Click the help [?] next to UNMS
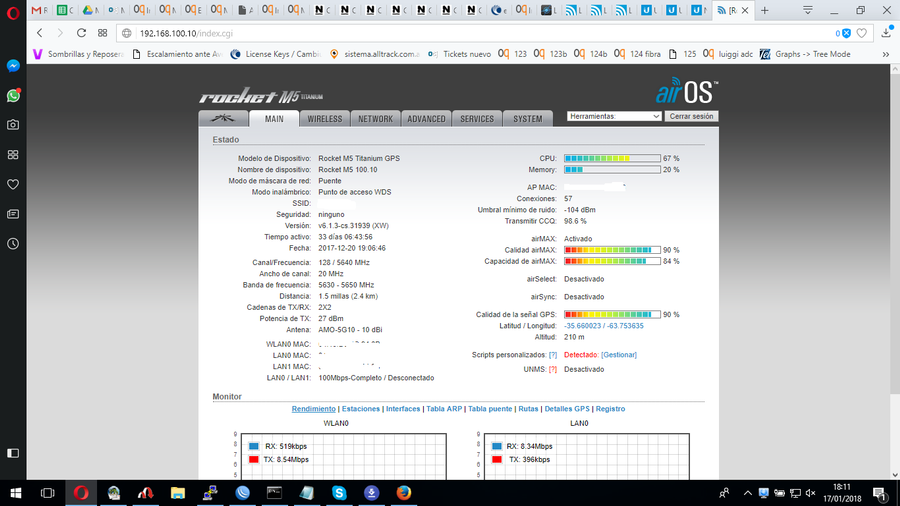Image resolution: width=900 pixels, height=506 pixels. pos(553,369)
